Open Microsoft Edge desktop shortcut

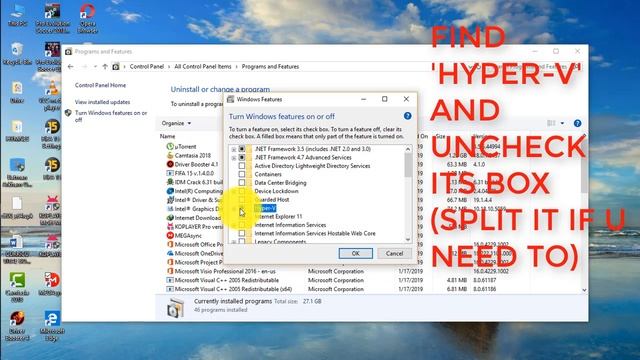coord(52,326)
